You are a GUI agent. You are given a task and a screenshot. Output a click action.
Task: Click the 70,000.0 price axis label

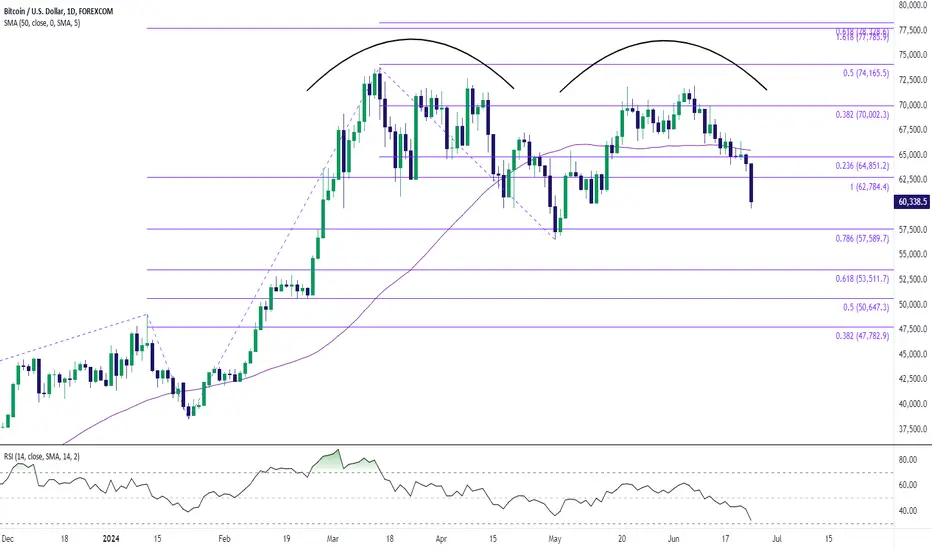pyautogui.click(x=913, y=105)
